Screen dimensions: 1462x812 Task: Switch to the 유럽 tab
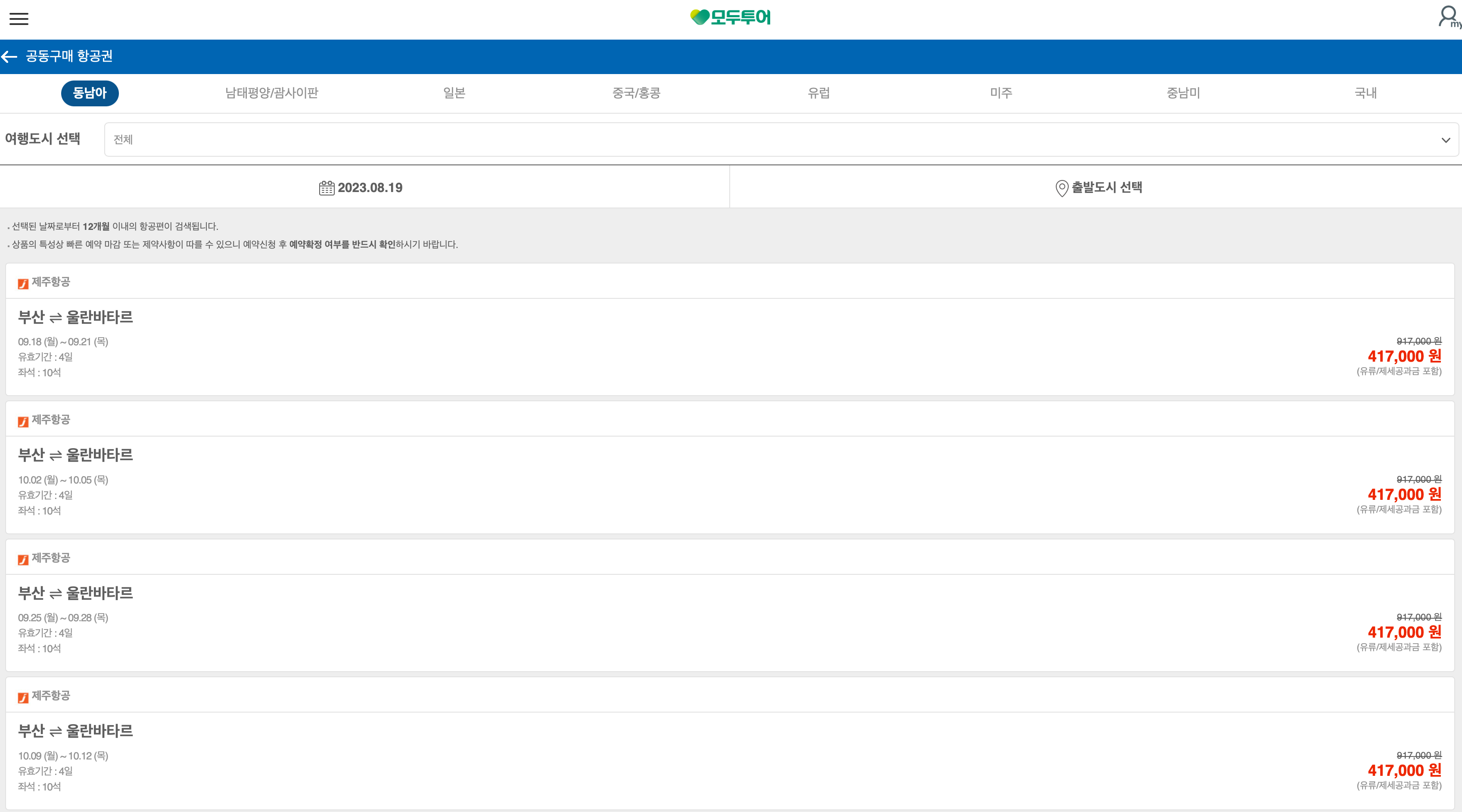(818, 93)
